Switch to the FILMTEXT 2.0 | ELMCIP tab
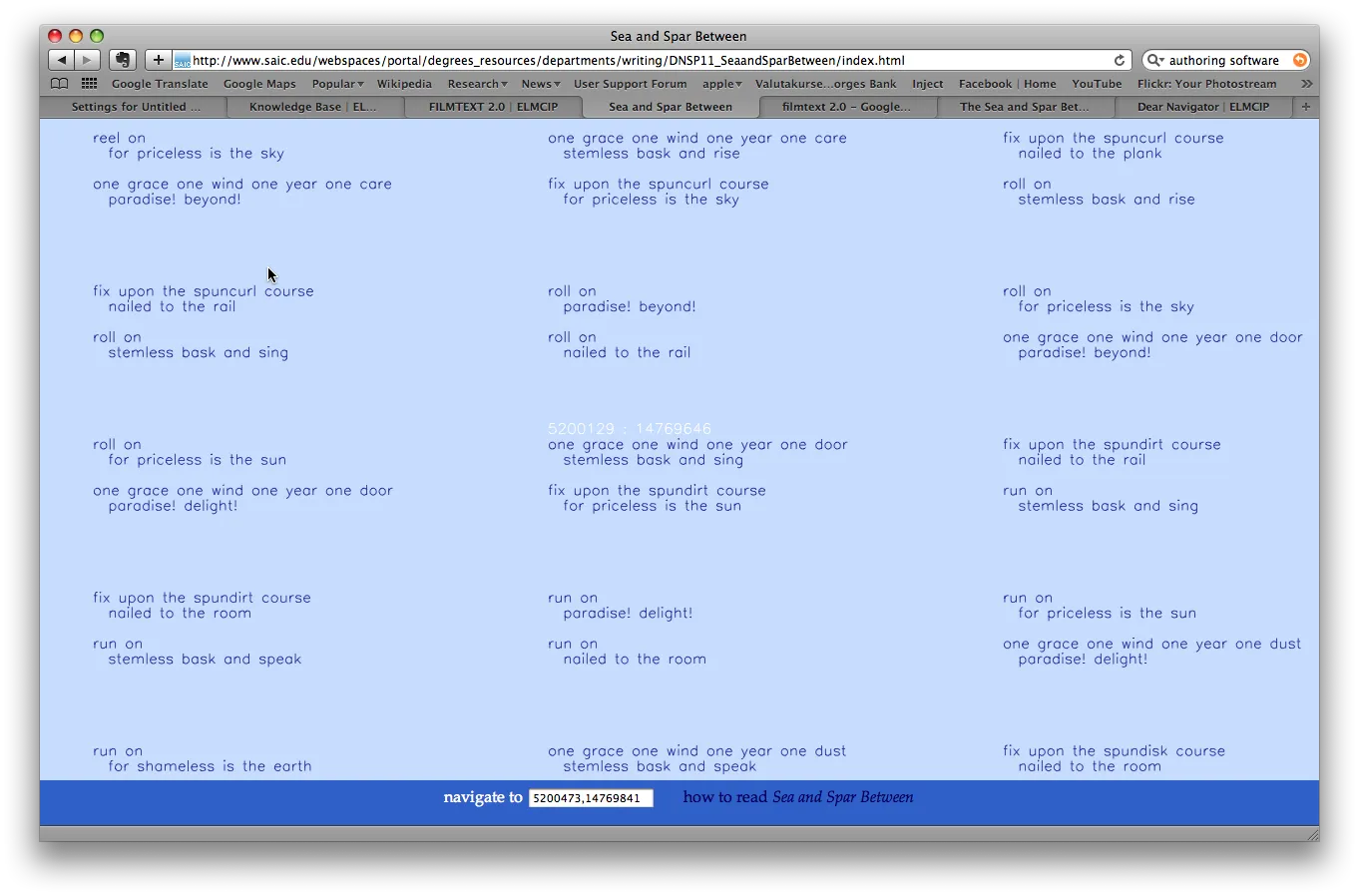 click(x=493, y=107)
